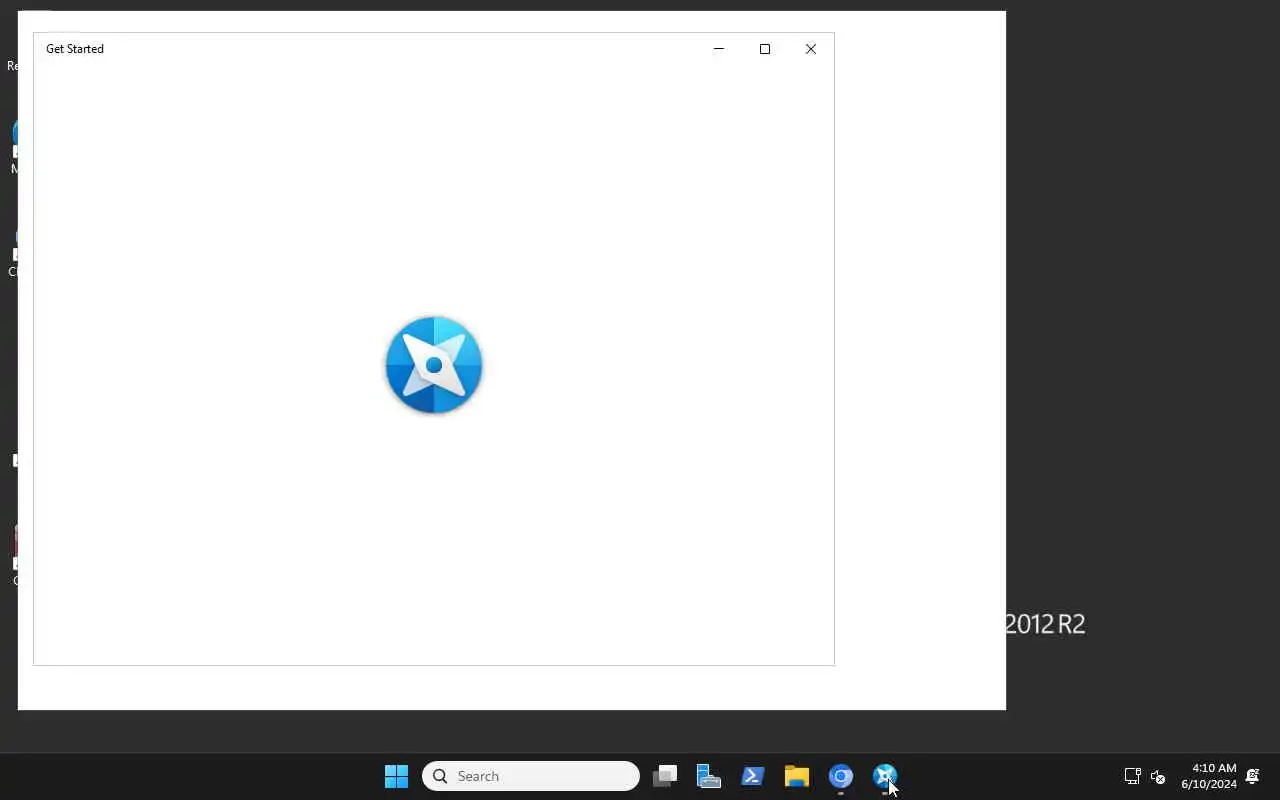The width and height of the screenshot is (1280, 800).
Task: Open PowerShell from the taskbar
Action: click(x=753, y=776)
